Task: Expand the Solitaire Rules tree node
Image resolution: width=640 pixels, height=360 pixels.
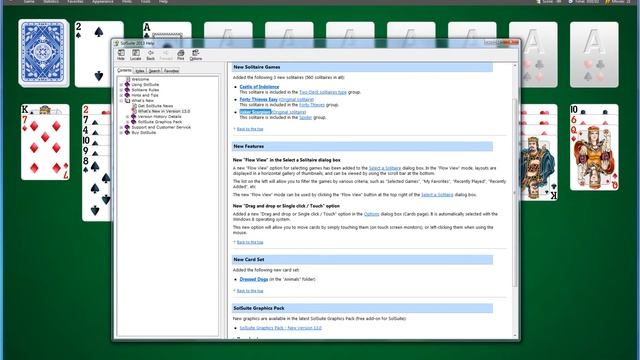Action: click(121, 90)
